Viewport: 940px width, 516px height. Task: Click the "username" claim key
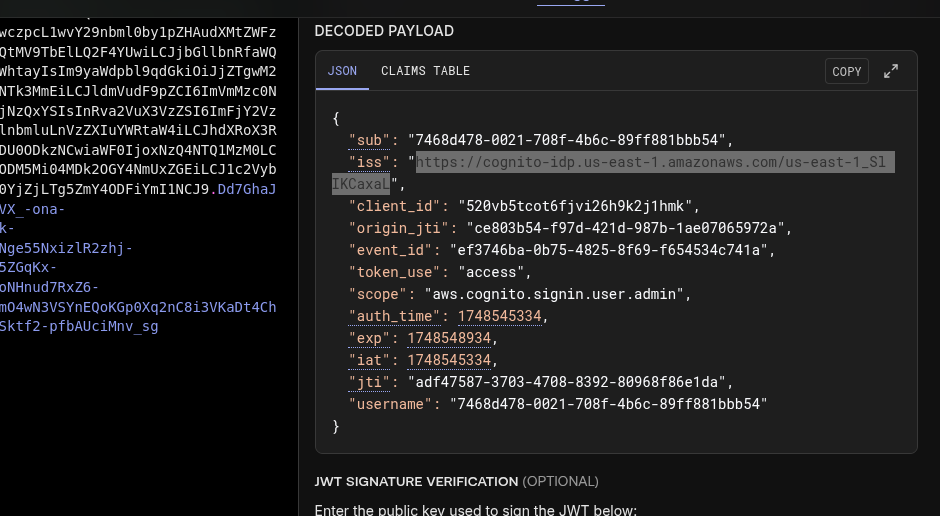click(390, 405)
